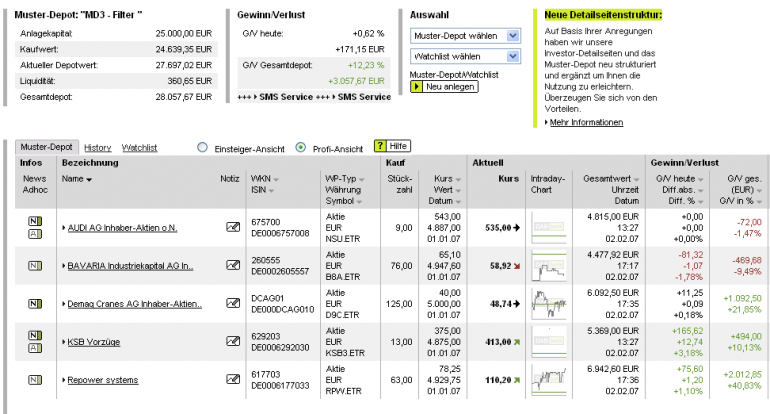770x414 pixels.
Task: Open Notiz icon for BAVARIA Industriekapital
Action: (233, 265)
